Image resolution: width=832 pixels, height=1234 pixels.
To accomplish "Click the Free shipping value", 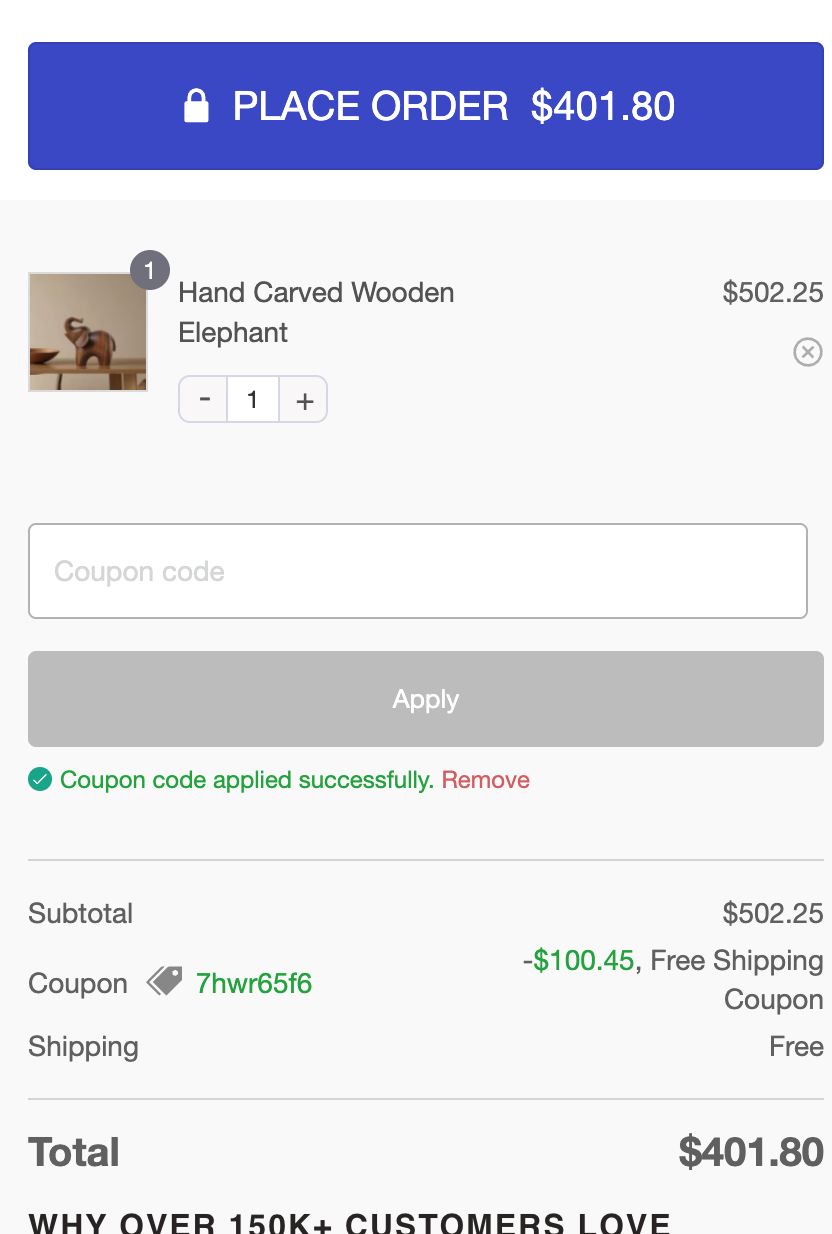I will click(x=796, y=1047).
